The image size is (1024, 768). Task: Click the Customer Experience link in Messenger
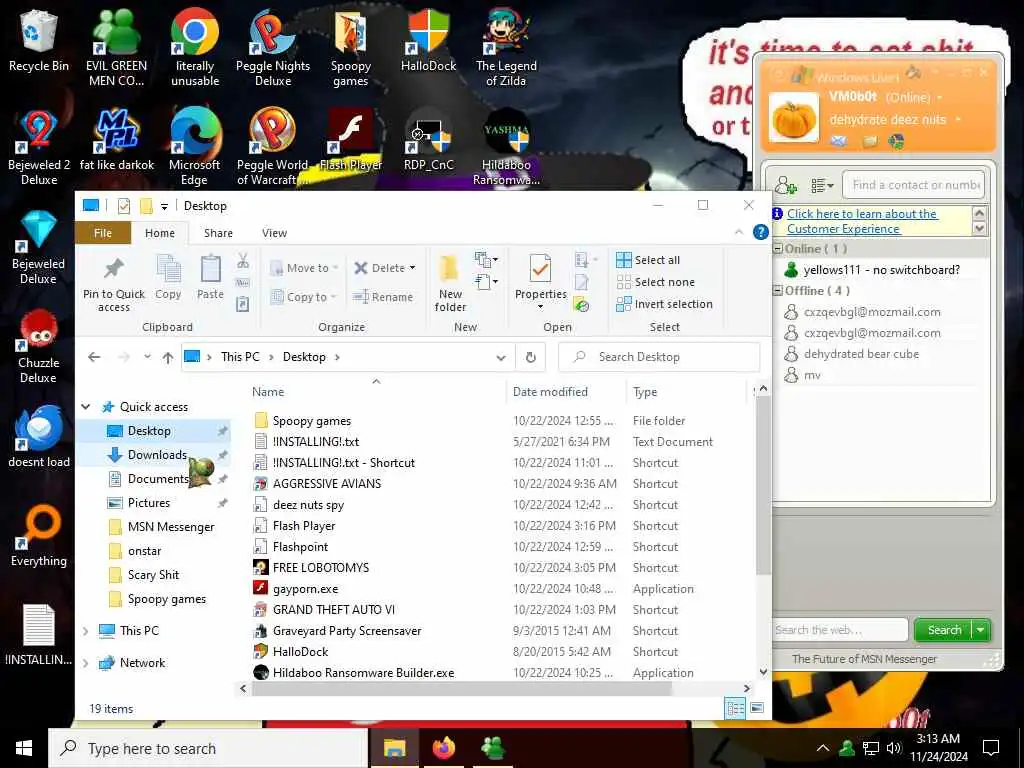click(x=862, y=221)
